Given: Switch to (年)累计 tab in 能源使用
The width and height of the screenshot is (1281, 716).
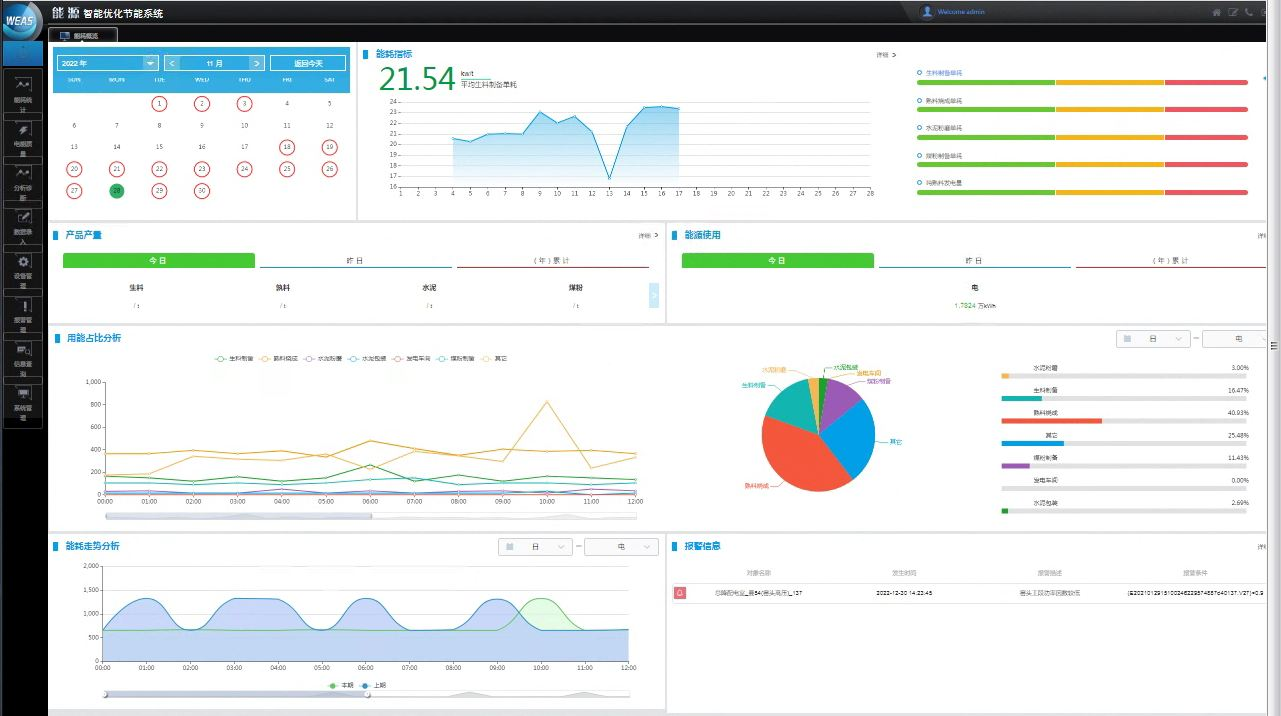Looking at the screenshot, I should (1170, 260).
